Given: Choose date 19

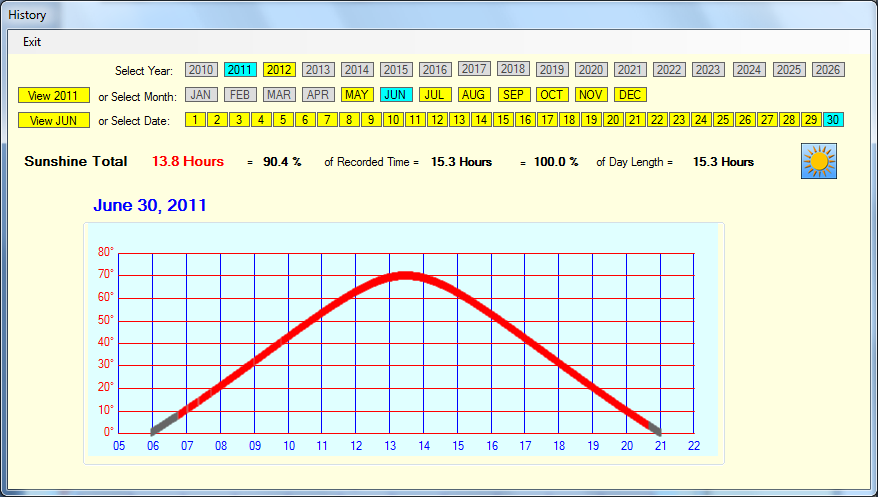Looking at the screenshot, I should point(591,120).
